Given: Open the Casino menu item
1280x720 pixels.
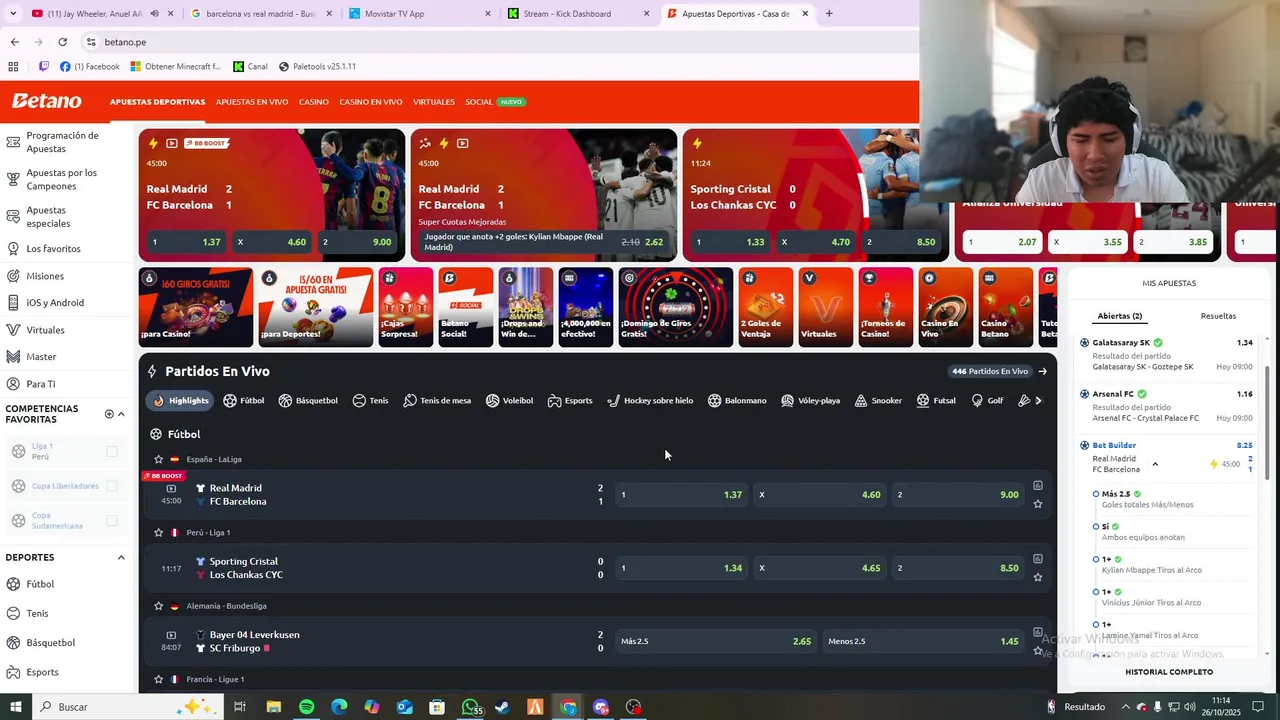Looking at the screenshot, I should pyautogui.click(x=313, y=102).
